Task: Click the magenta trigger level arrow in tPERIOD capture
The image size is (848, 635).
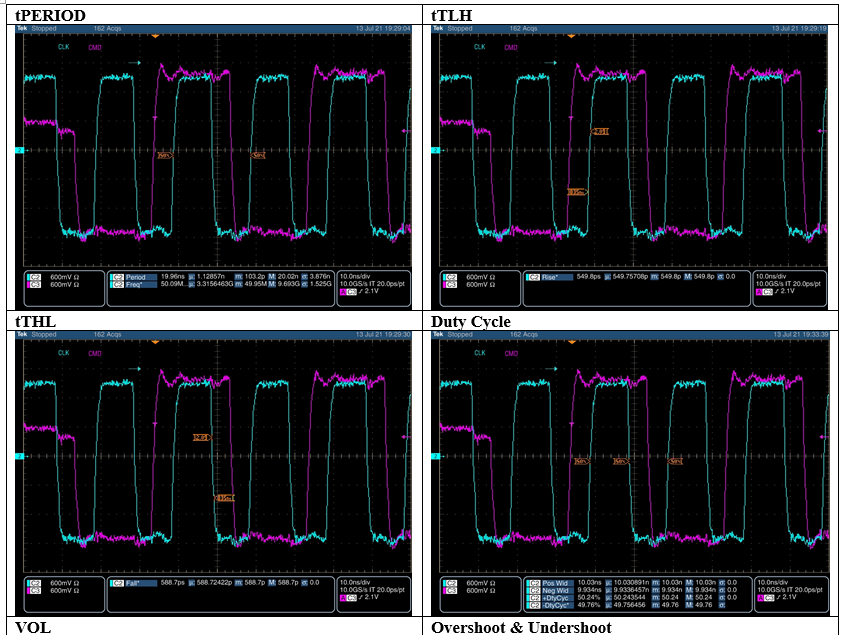Action: pos(406,131)
